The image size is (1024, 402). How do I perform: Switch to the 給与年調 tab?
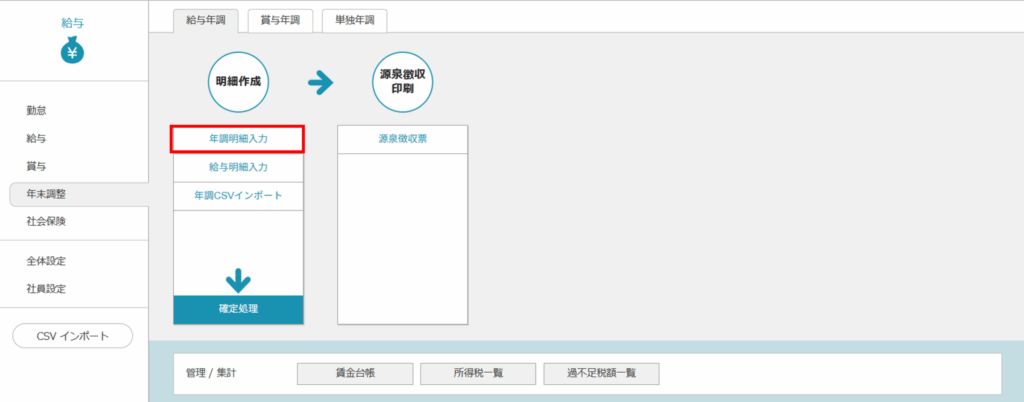coord(206,20)
